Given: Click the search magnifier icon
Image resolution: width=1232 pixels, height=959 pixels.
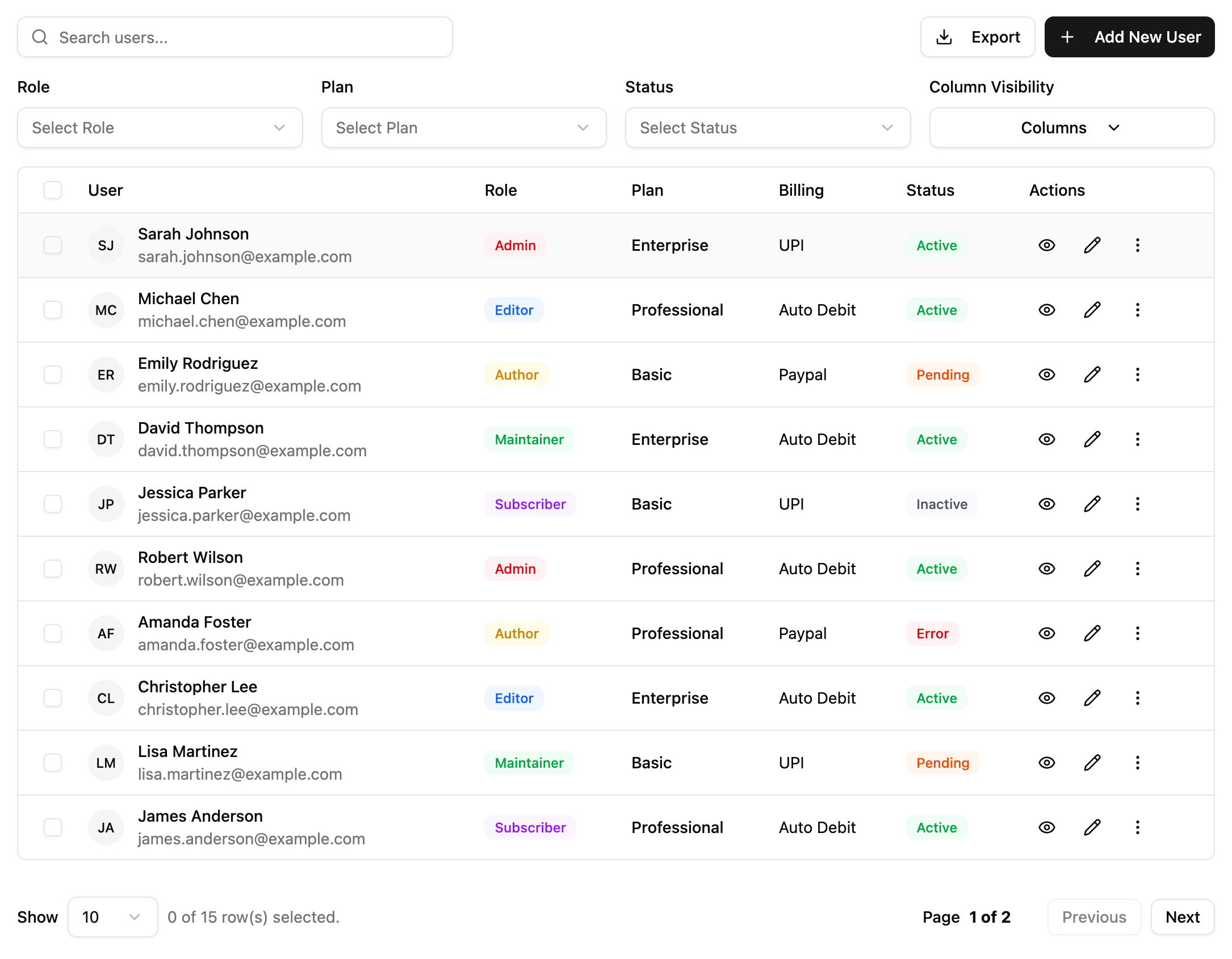Looking at the screenshot, I should [x=40, y=37].
